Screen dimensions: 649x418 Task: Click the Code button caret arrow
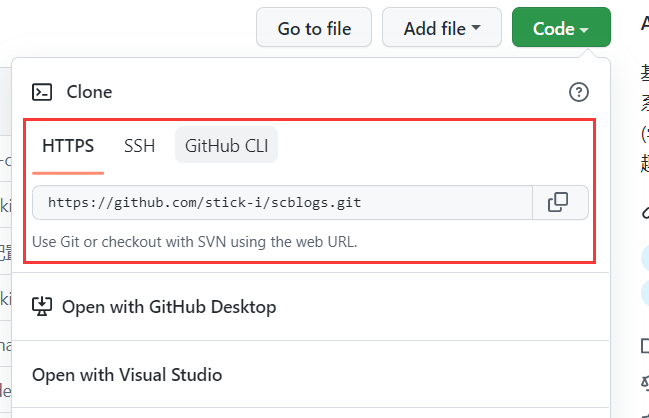[x=584, y=29]
